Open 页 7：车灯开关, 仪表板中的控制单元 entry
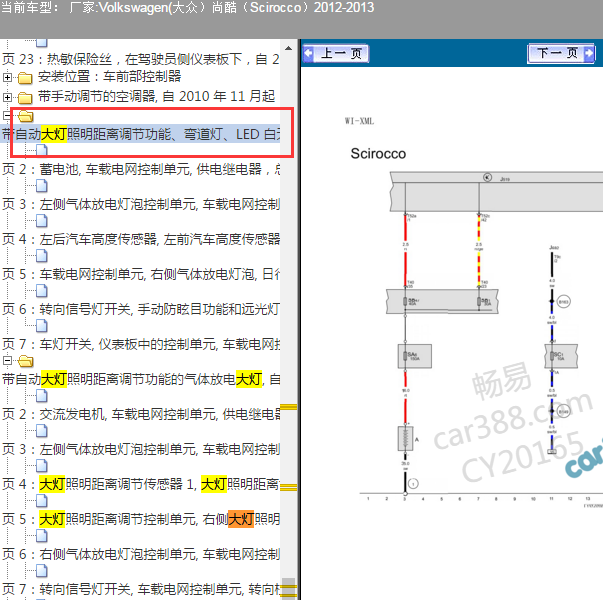Screen dimensions: 603x600 [140, 344]
